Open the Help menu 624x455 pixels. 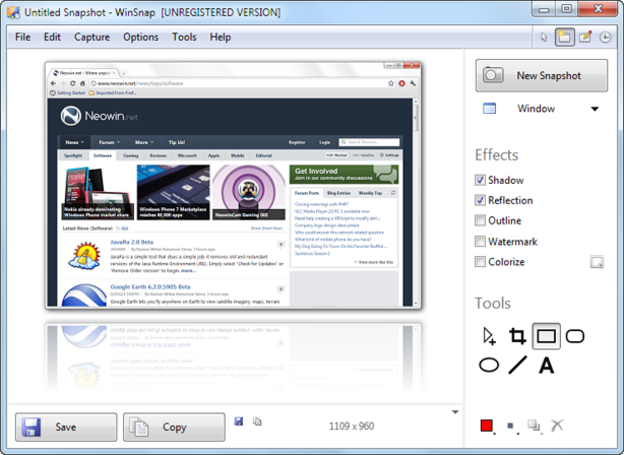coord(220,37)
